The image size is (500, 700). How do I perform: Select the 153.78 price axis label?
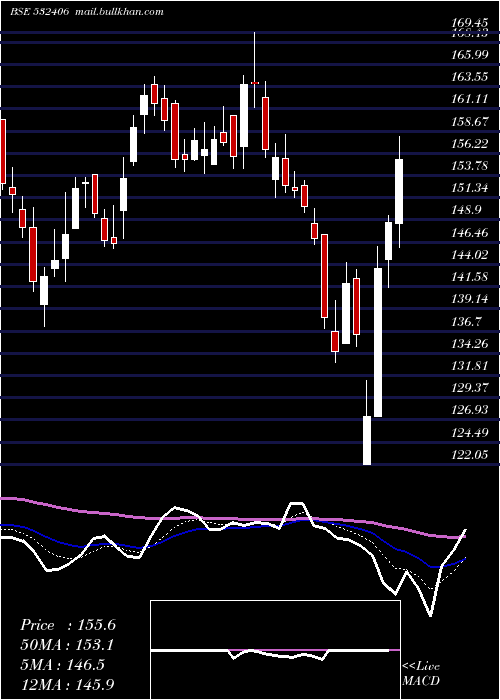coord(469,166)
